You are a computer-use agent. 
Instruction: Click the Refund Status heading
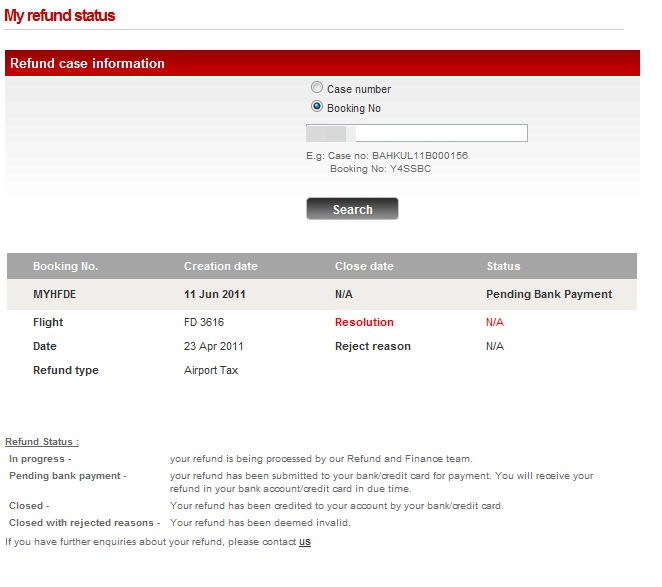42,442
